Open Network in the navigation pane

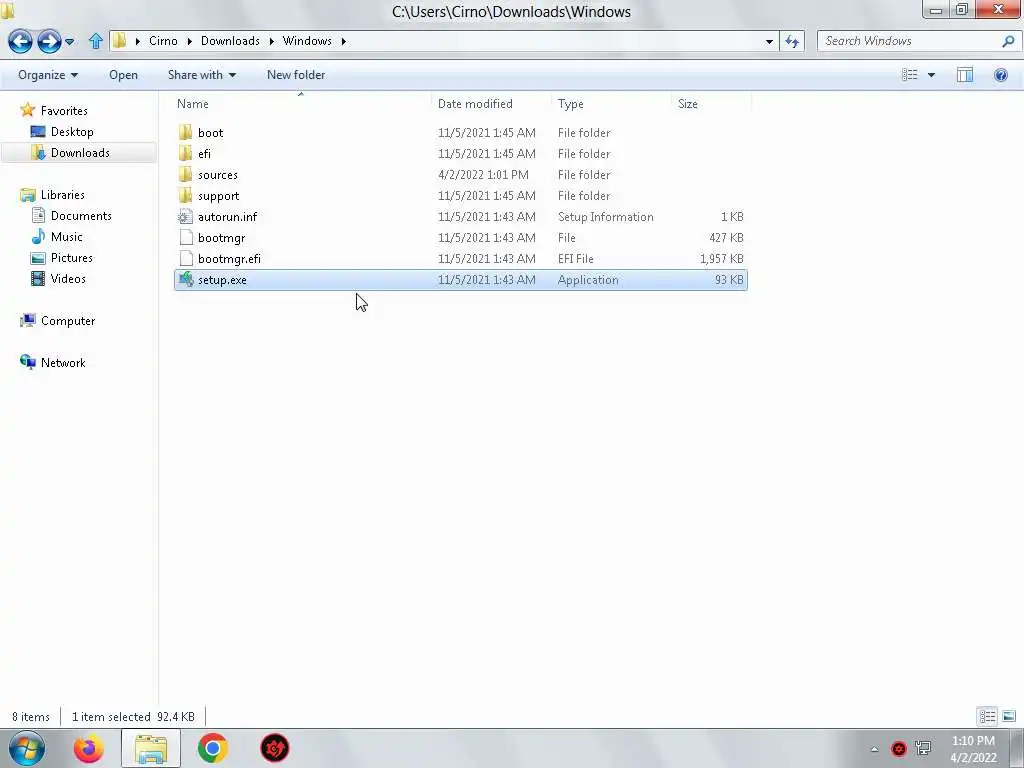63,362
